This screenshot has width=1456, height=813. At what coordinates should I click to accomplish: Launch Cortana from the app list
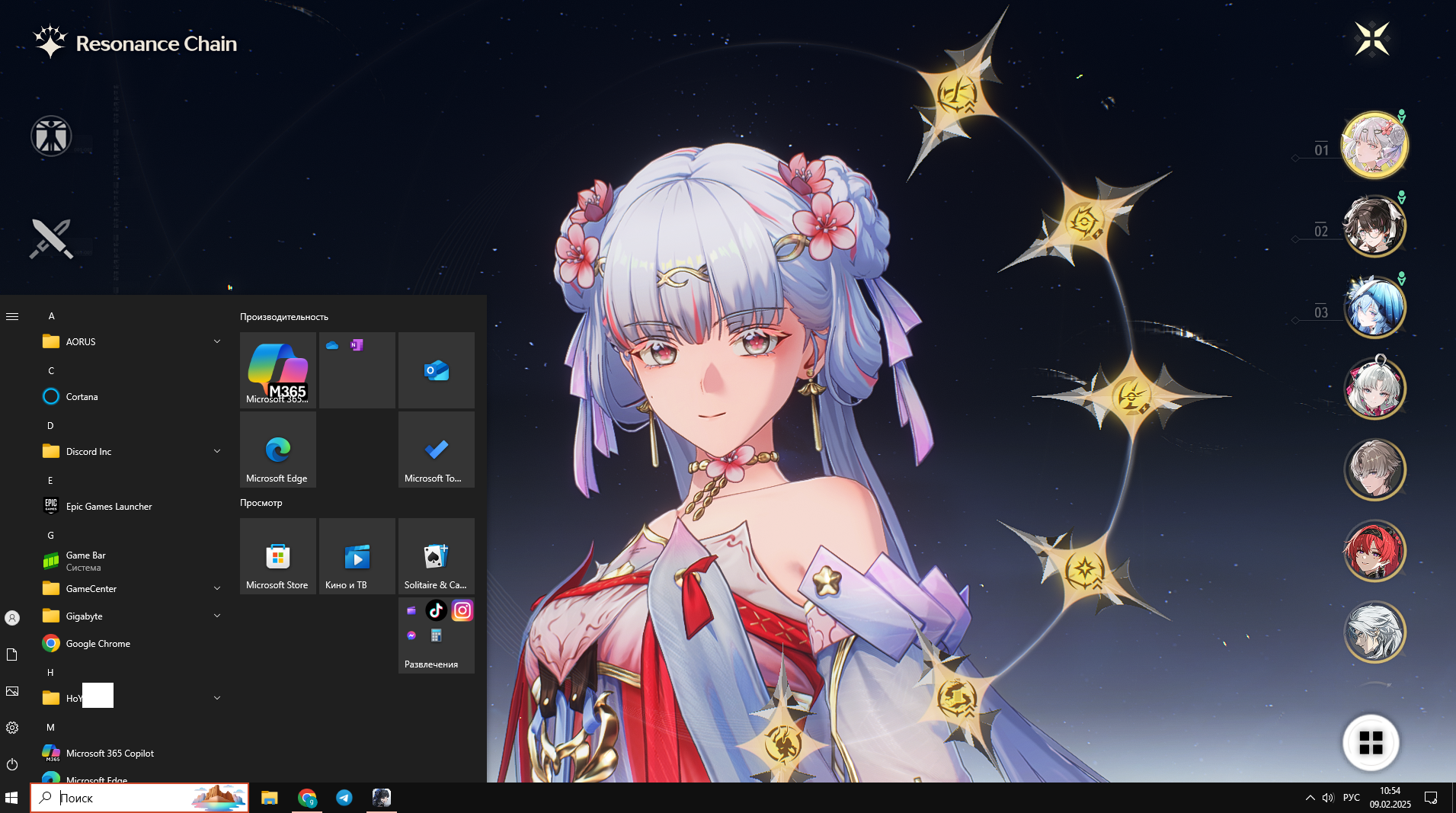point(131,397)
